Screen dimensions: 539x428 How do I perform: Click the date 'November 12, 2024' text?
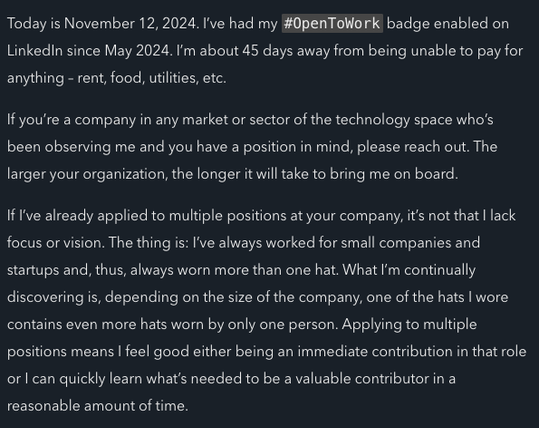(x=131, y=24)
